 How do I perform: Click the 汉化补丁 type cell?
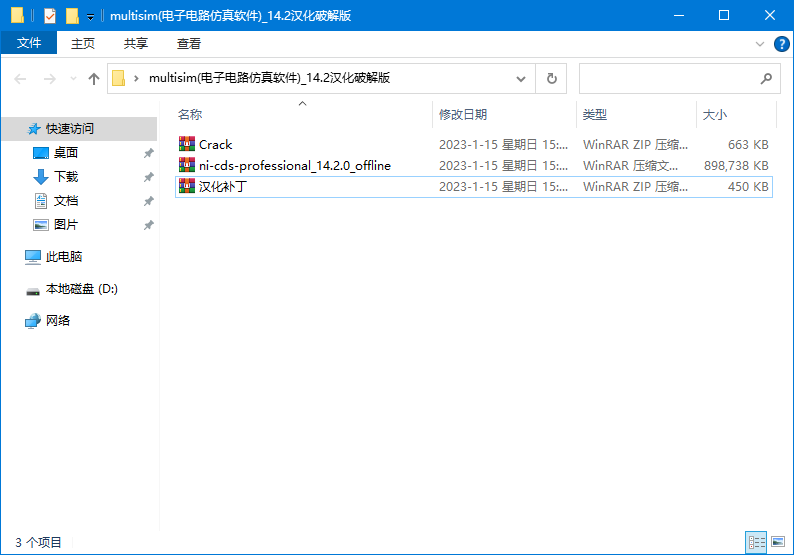[635, 187]
